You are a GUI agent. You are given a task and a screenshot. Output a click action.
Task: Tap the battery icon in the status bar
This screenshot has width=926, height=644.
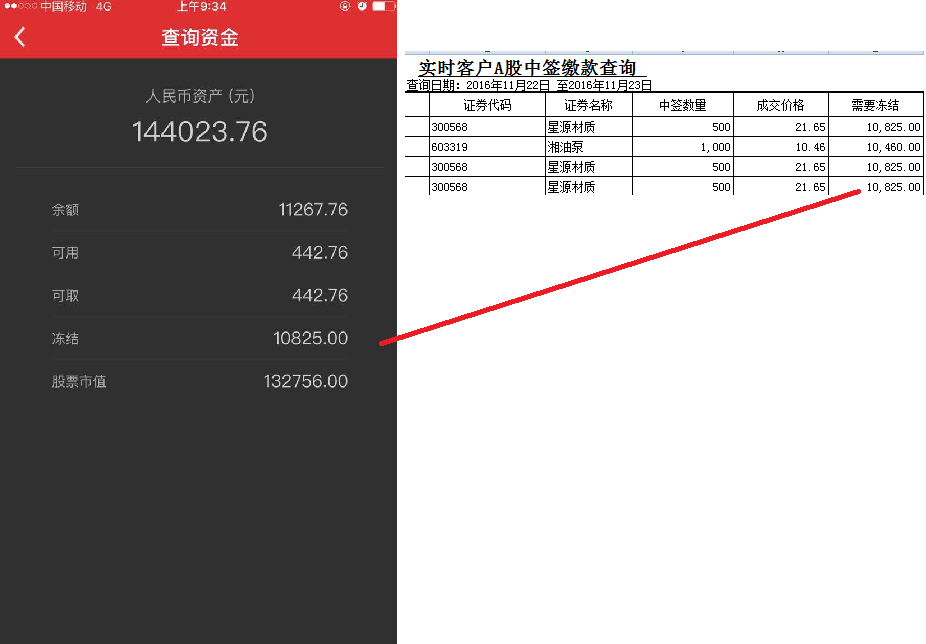383,6
